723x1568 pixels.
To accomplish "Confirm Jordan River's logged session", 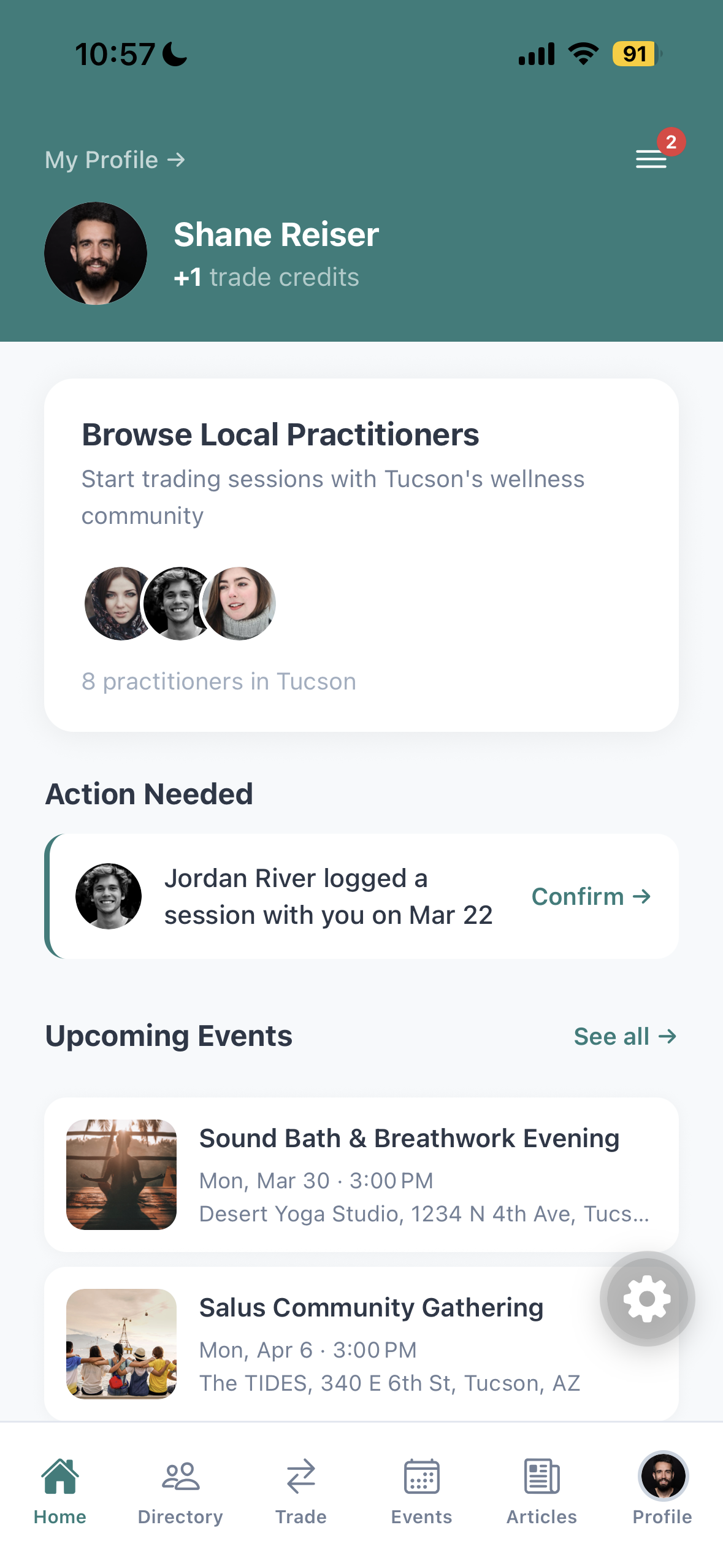I will click(591, 896).
